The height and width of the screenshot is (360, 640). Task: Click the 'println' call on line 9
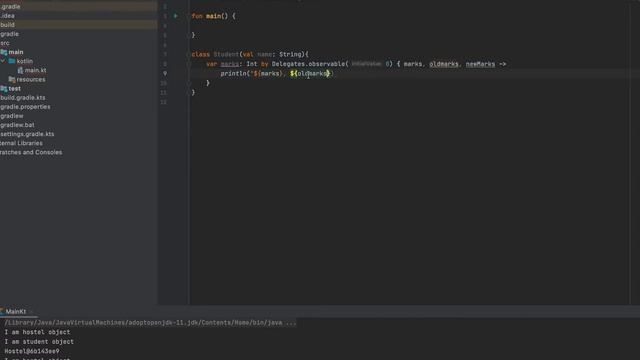[233, 73]
